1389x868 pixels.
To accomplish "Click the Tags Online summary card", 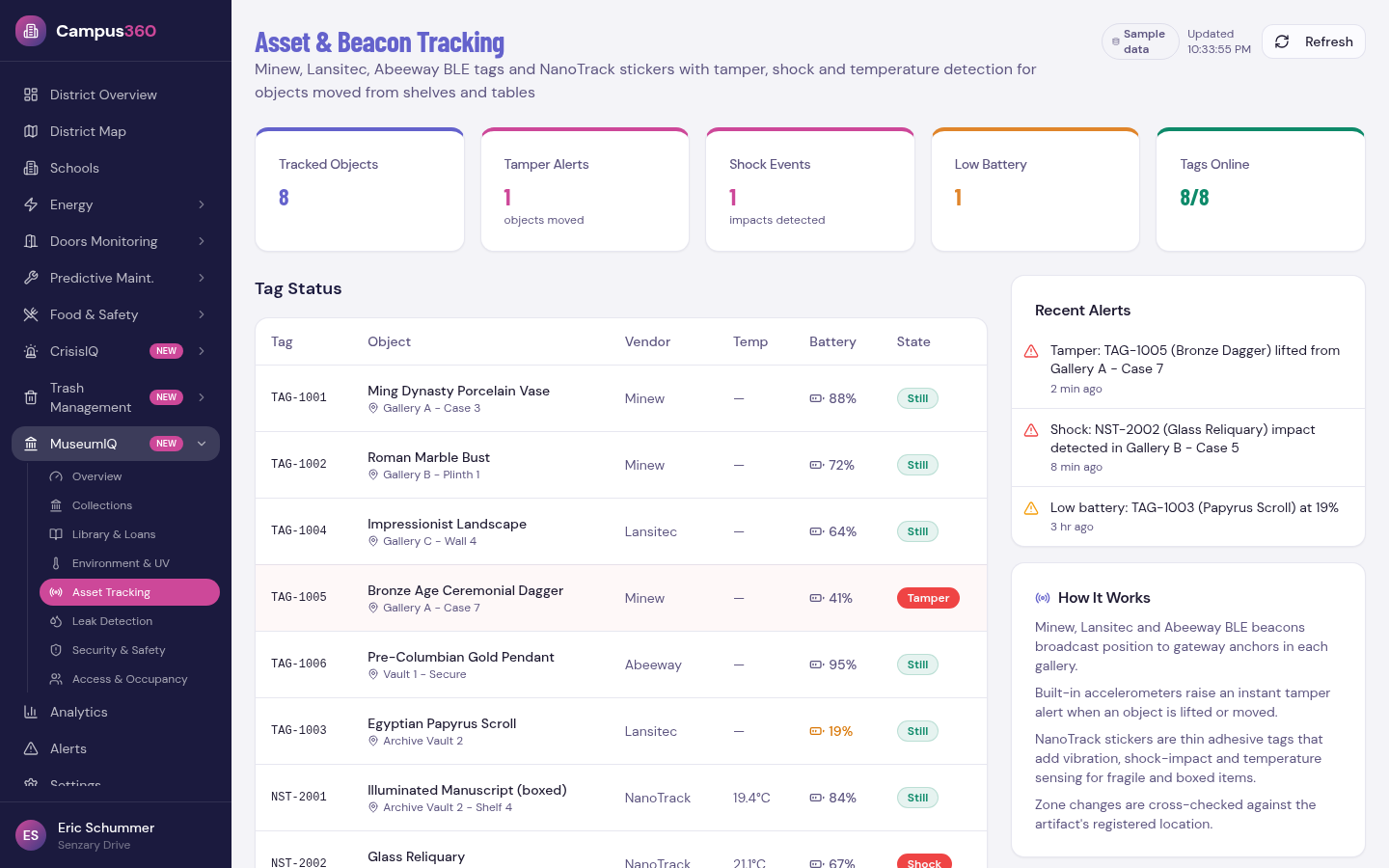I will 1261,190.
